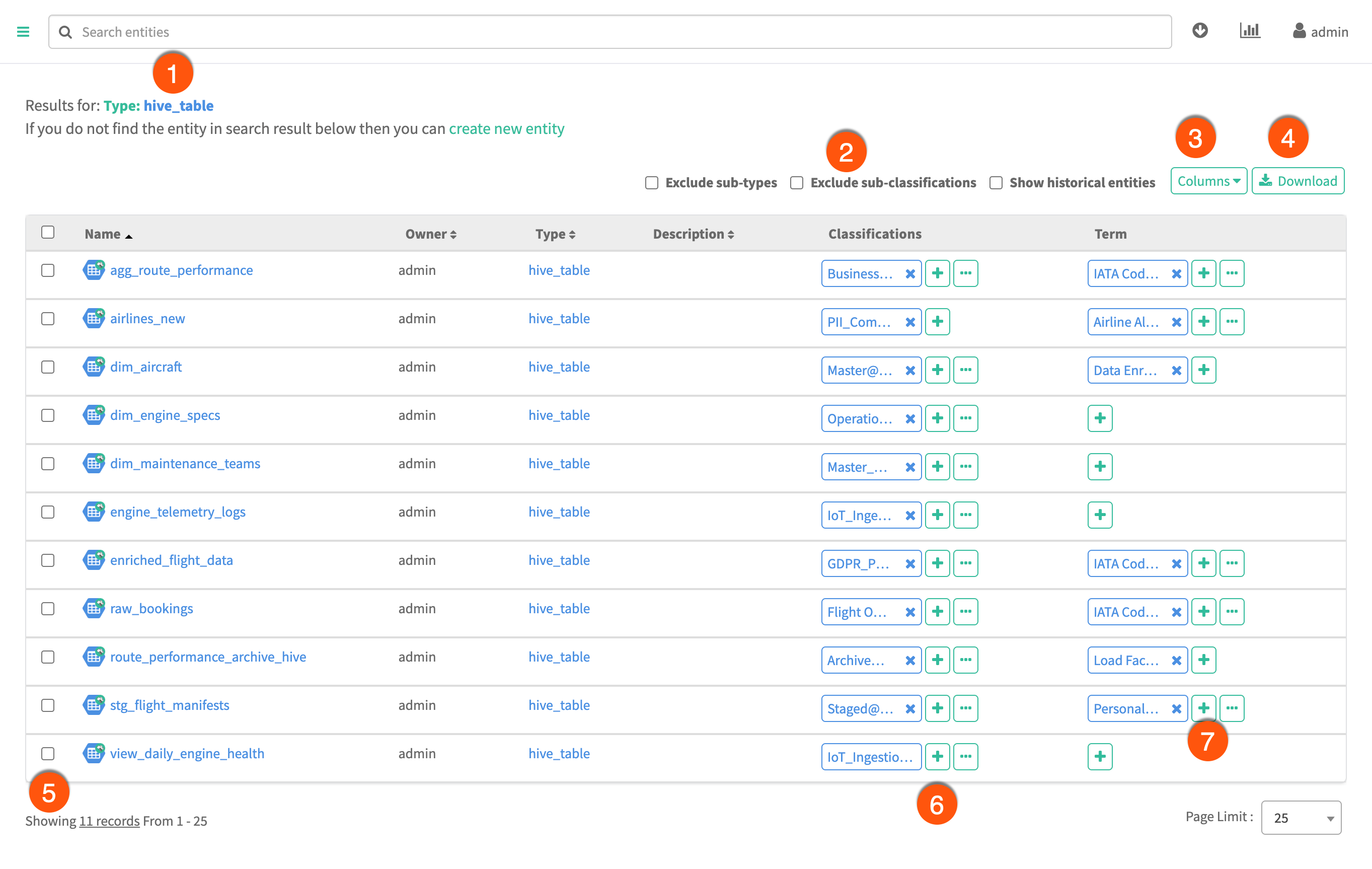This screenshot has height=869, width=1372.
Task: Remove Personal term from stg_flight_manifests
Action: (1176, 708)
